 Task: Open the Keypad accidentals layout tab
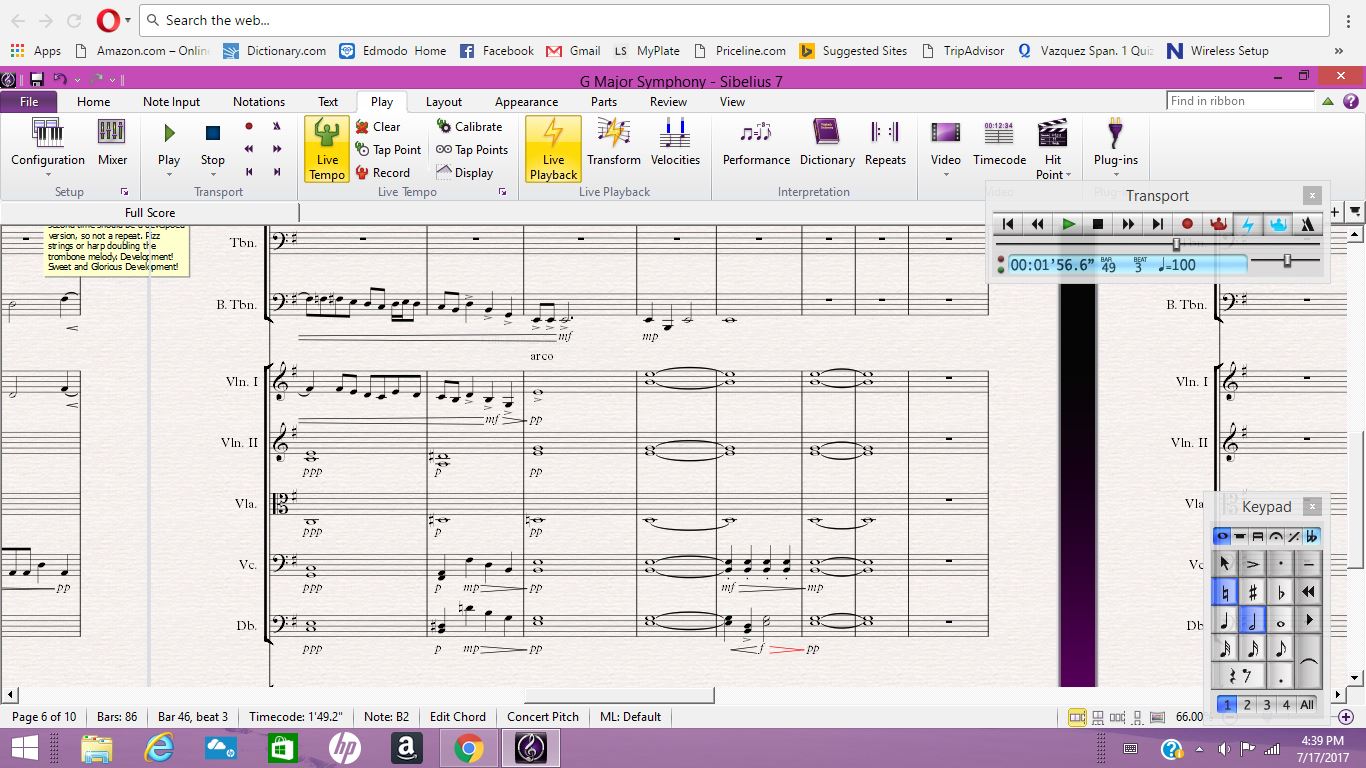(x=1311, y=536)
